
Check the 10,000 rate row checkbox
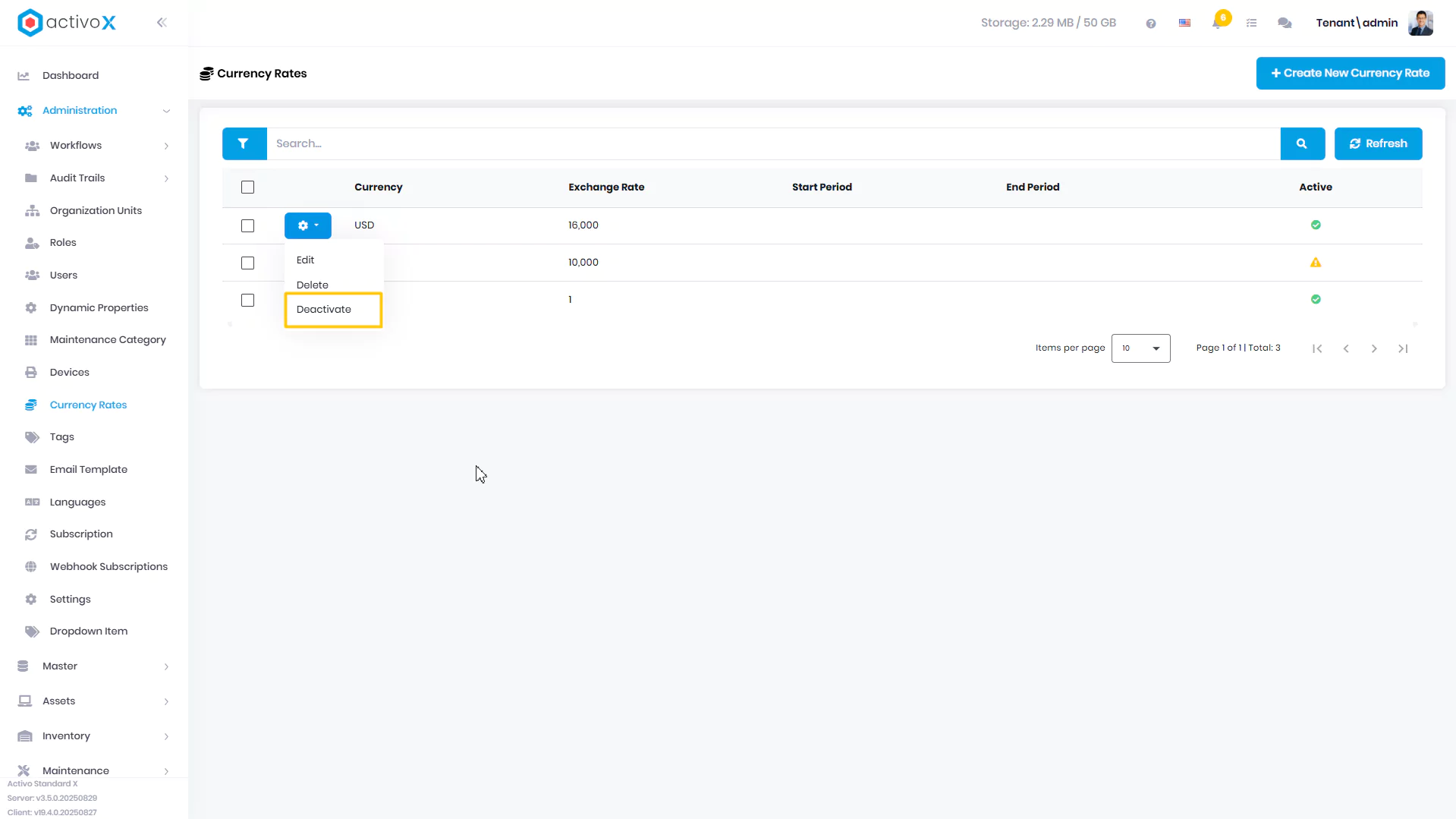(247, 263)
